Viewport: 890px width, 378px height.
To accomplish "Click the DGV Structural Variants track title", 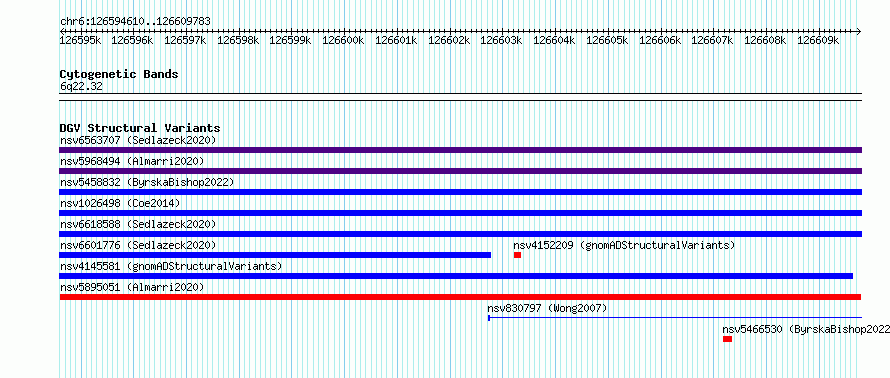I will point(140,128).
